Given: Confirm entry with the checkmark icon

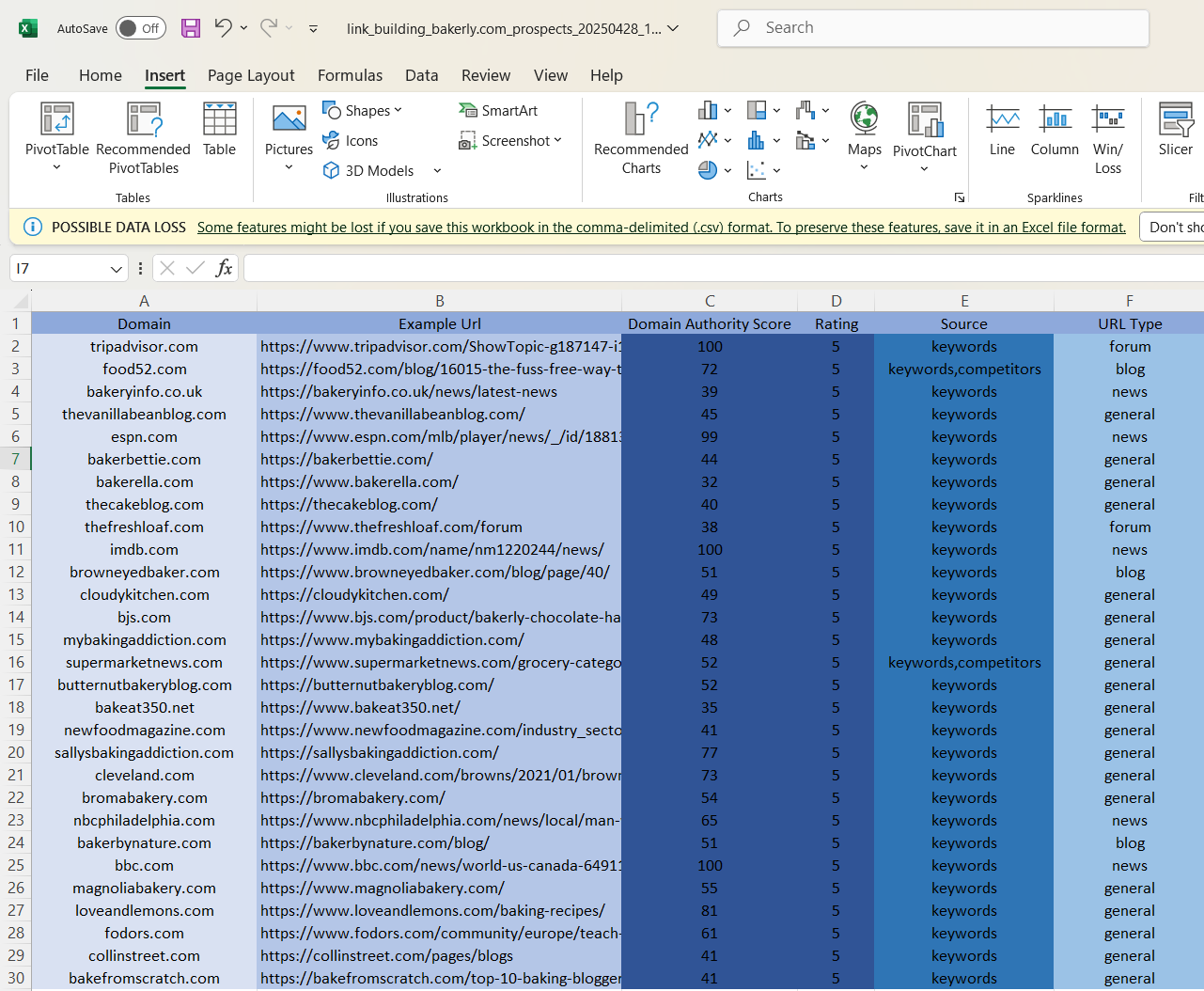Looking at the screenshot, I should point(195,268).
